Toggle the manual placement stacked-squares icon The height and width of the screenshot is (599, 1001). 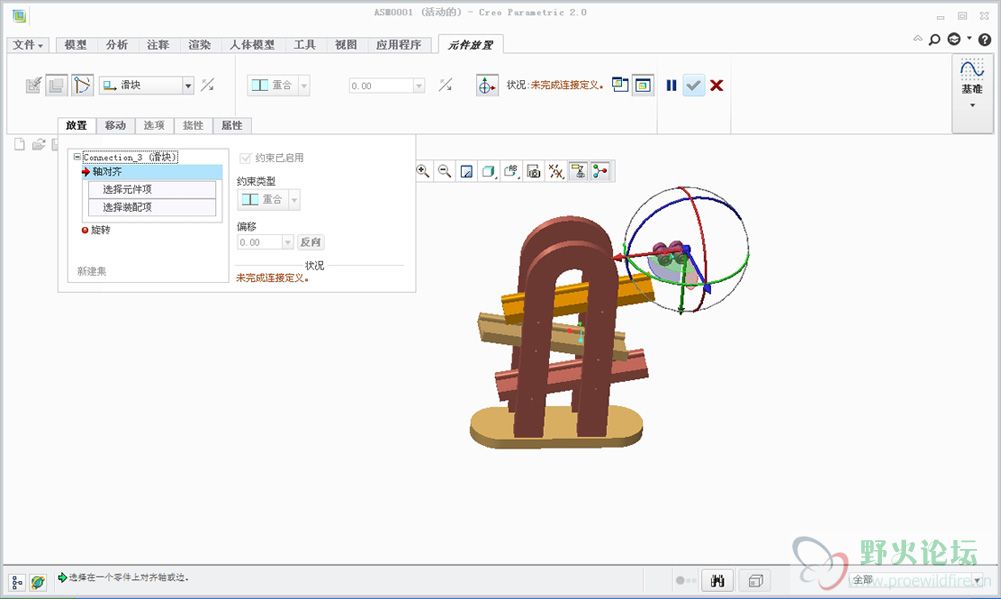click(57, 85)
